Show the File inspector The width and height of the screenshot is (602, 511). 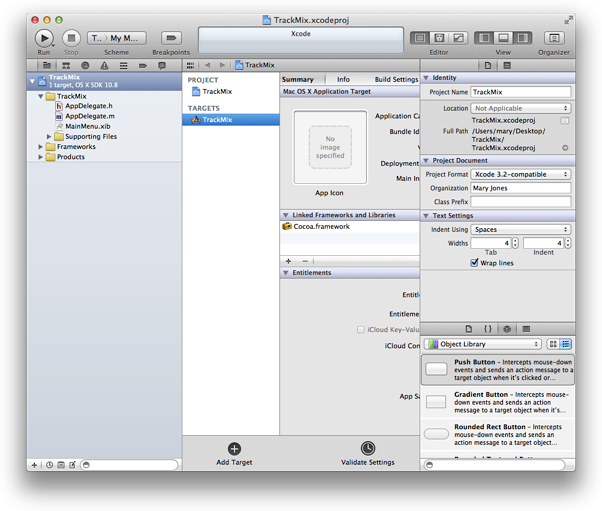[x=488, y=66]
